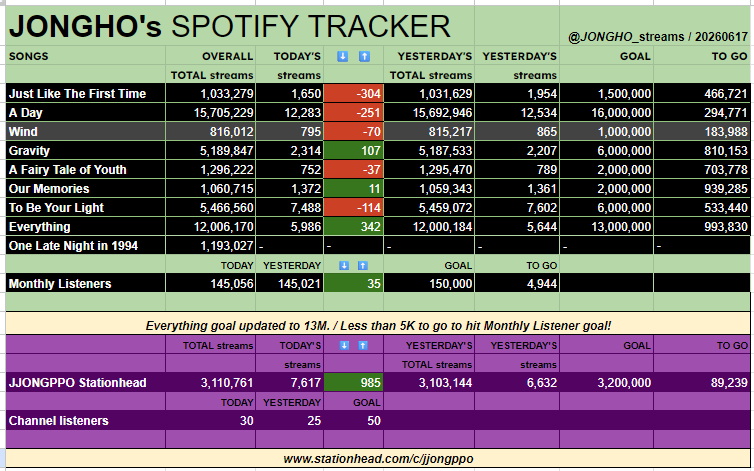Viewport: 754px width, 471px height.
Task: Select the green 342 change cell for Everything
Action: [353, 227]
